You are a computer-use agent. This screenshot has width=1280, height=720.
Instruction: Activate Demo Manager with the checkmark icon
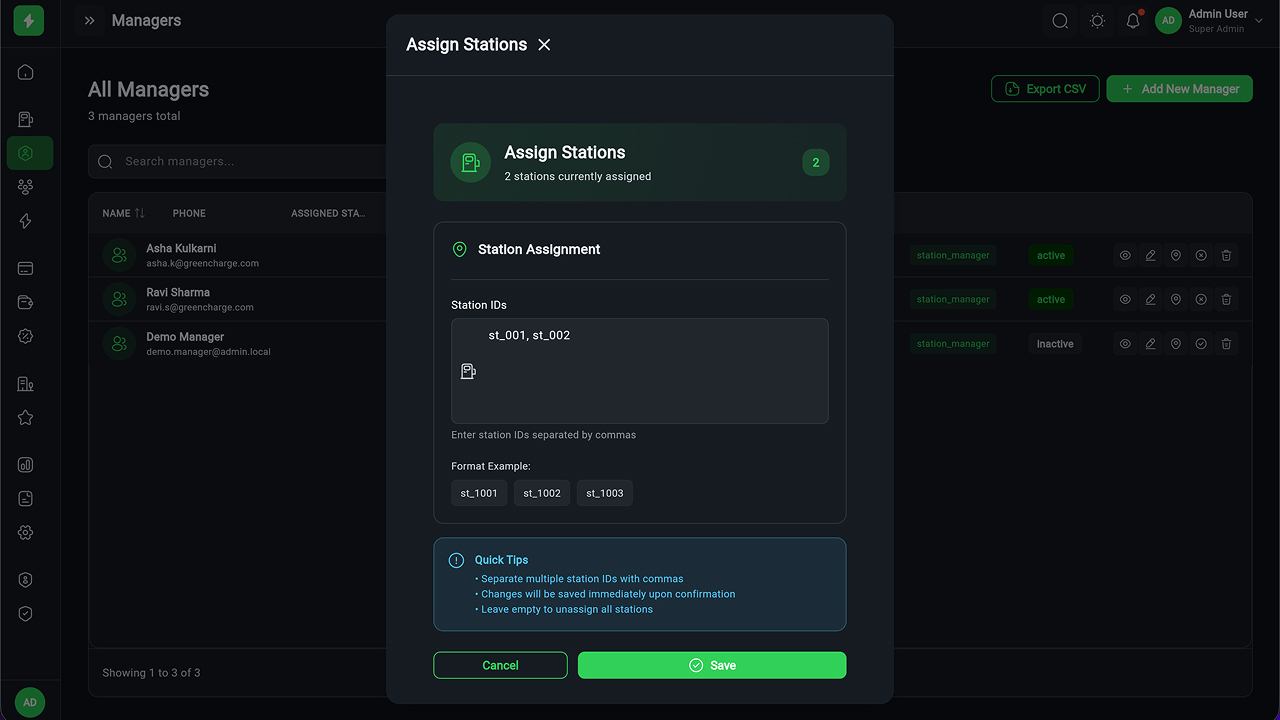click(x=1201, y=344)
